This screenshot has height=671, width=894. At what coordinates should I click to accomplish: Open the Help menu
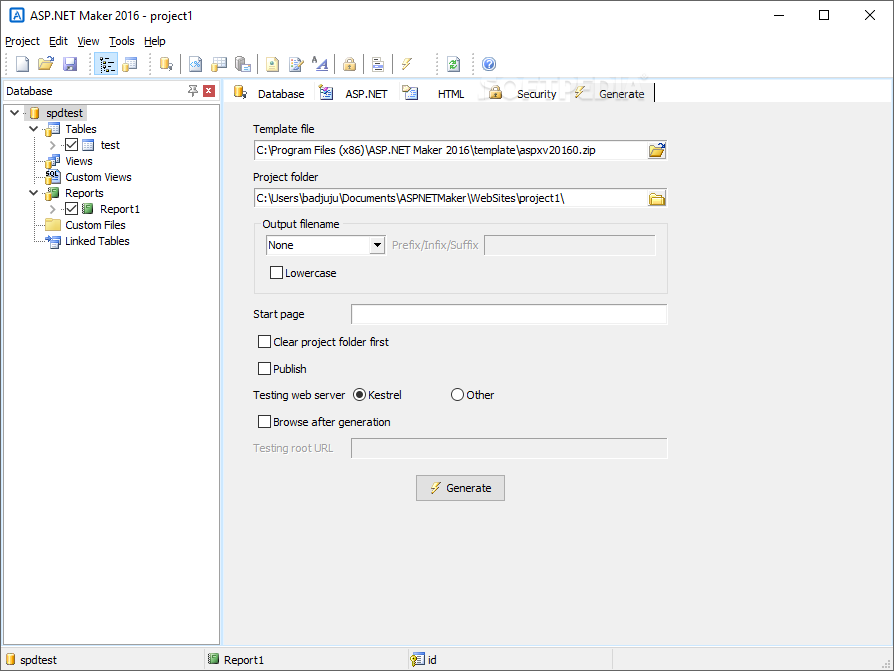pyautogui.click(x=155, y=41)
